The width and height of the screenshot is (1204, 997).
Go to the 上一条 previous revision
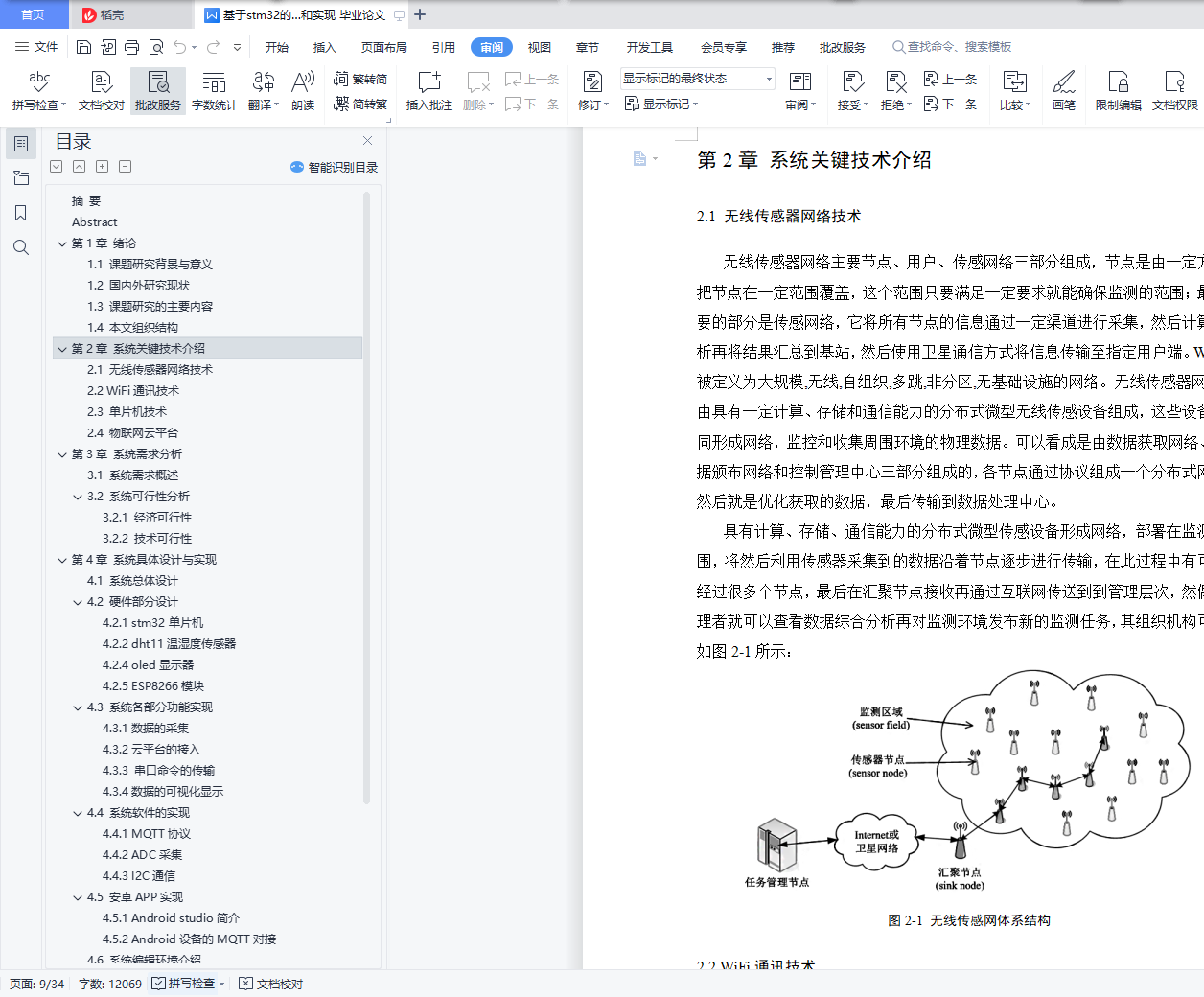coord(950,80)
